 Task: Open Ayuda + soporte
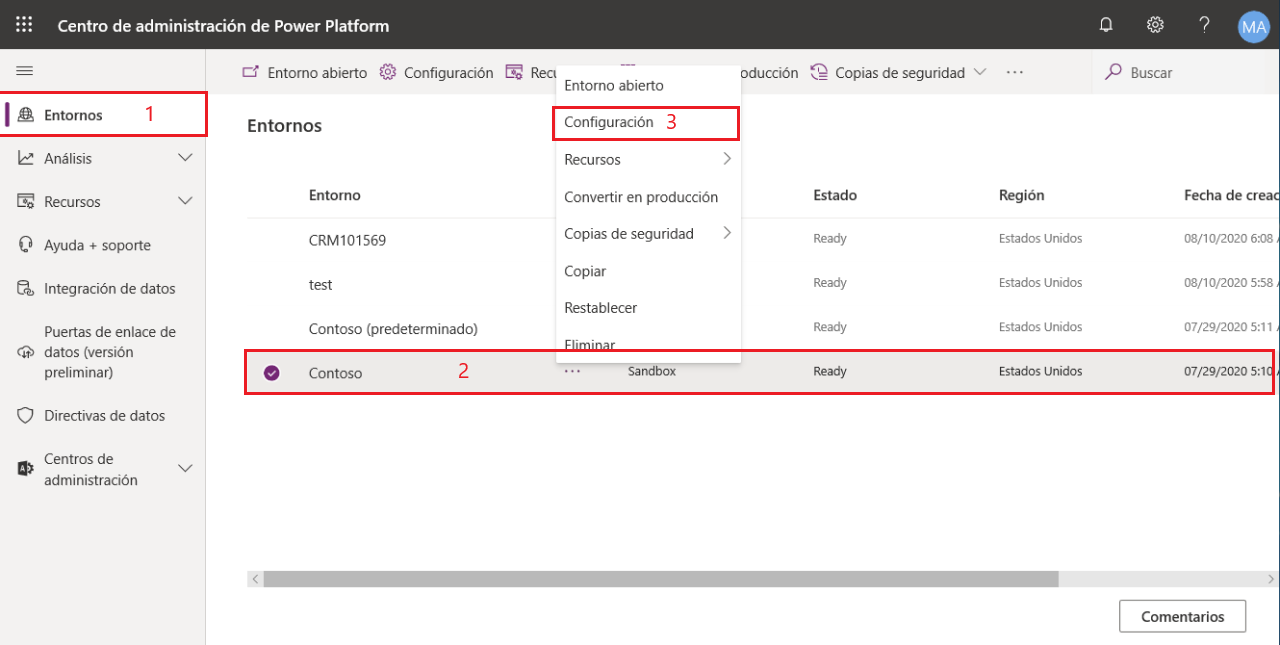click(x=97, y=245)
